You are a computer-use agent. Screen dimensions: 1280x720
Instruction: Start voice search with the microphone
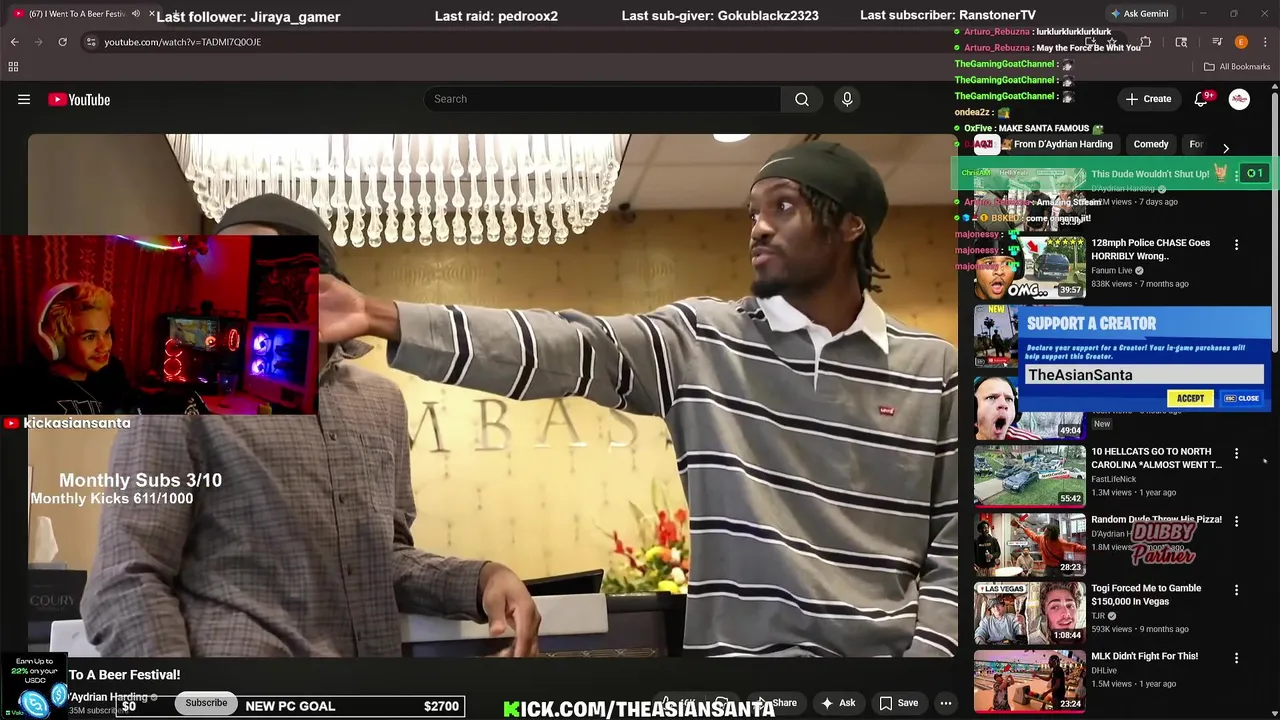(x=847, y=99)
